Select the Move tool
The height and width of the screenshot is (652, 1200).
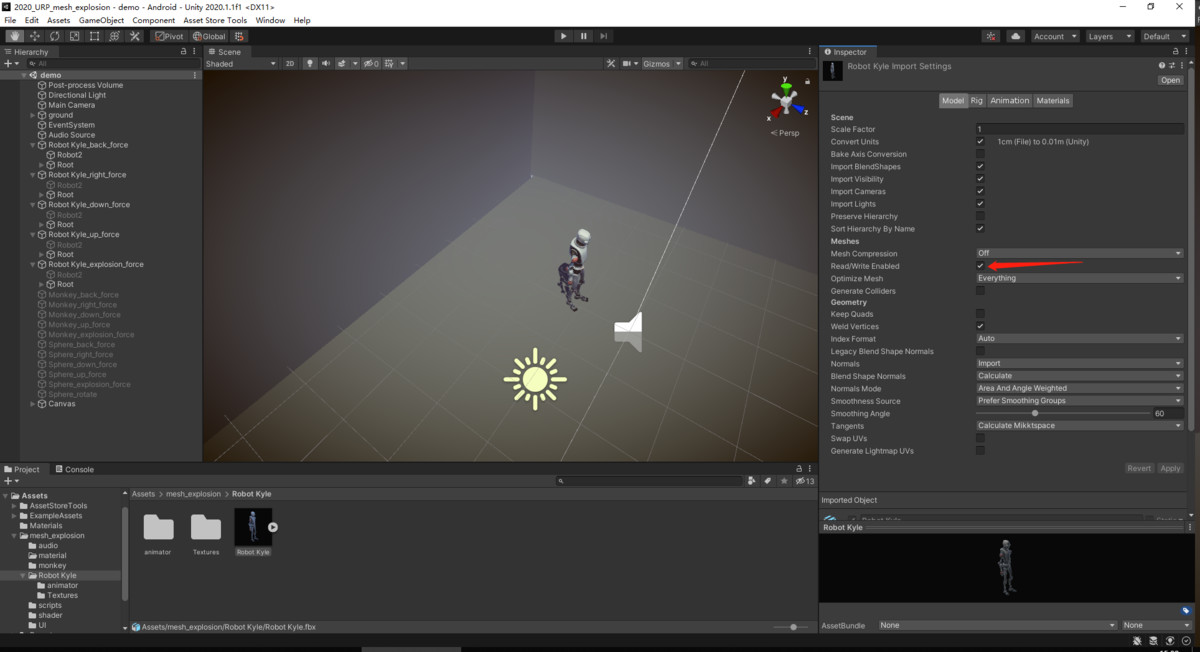point(33,35)
